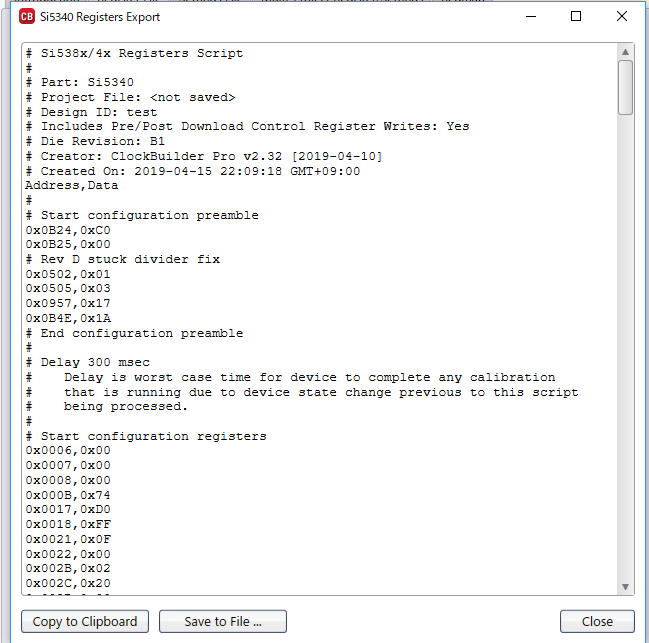Screen dimensions: 649x643
Task: Click the Copy to Clipboard button
Action: coord(85,621)
